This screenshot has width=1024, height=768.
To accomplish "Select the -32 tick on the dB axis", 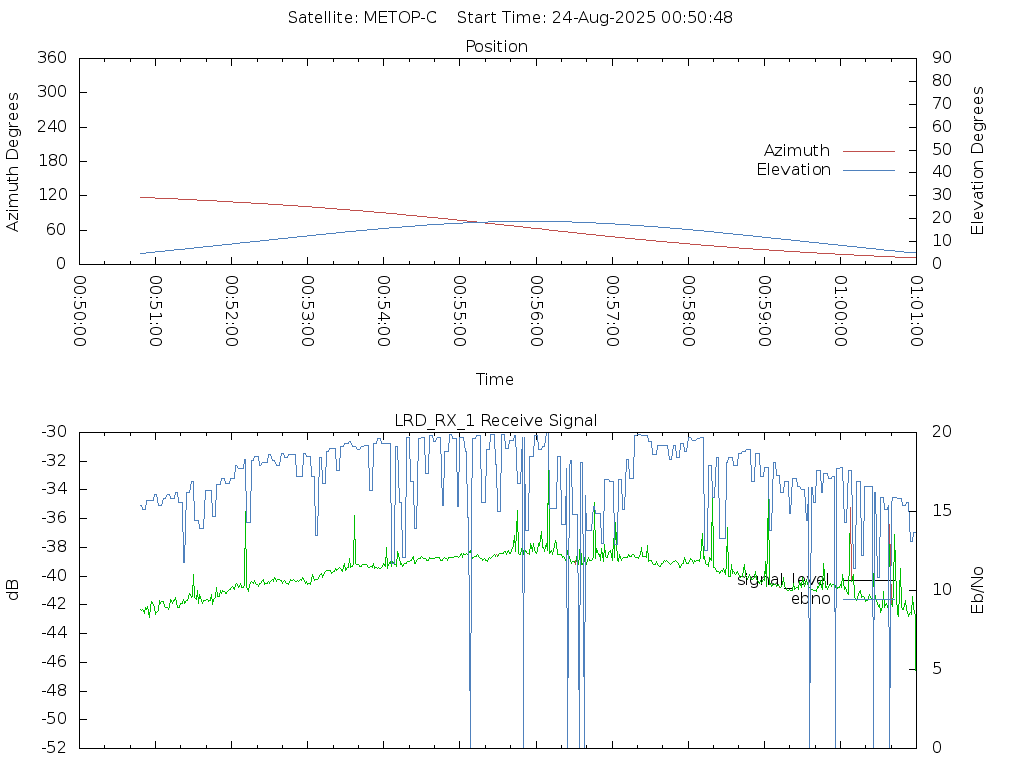I will coord(54,460).
